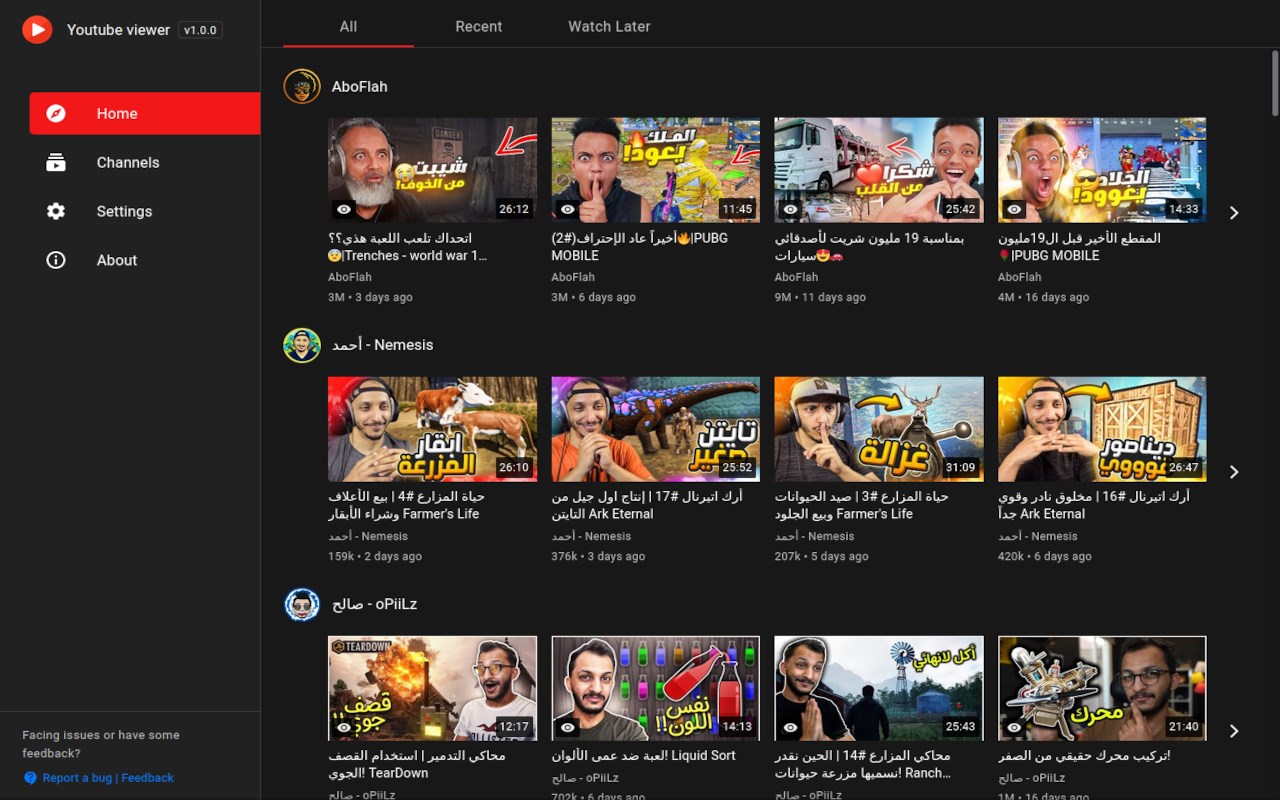Open the أحمد - Nemesis channel heading
The height and width of the screenshot is (800, 1280).
pyautogui.click(x=383, y=345)
